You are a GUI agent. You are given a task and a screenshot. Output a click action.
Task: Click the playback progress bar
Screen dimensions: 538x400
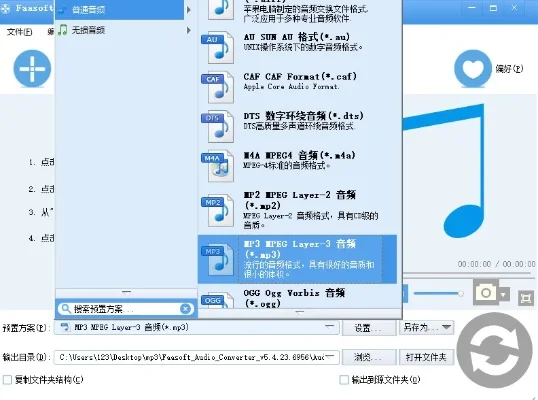(468, 273)
